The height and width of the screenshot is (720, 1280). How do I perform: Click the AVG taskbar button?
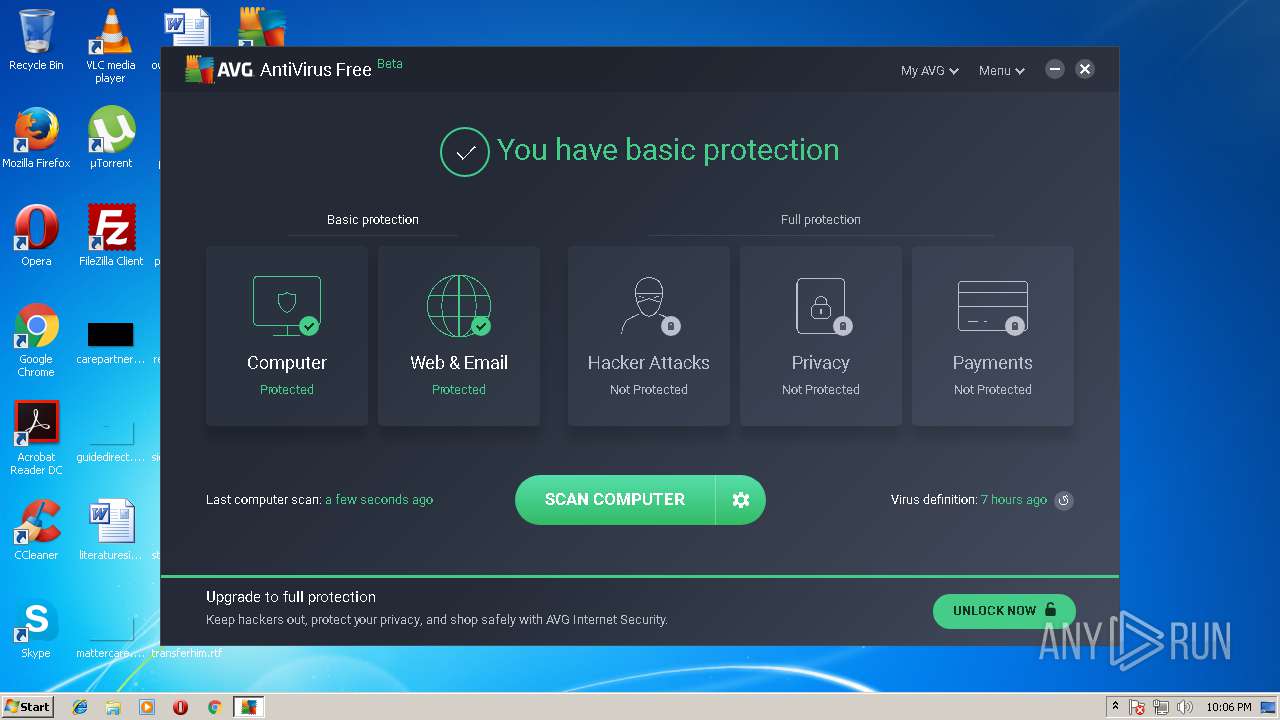[x=248, y=707]
